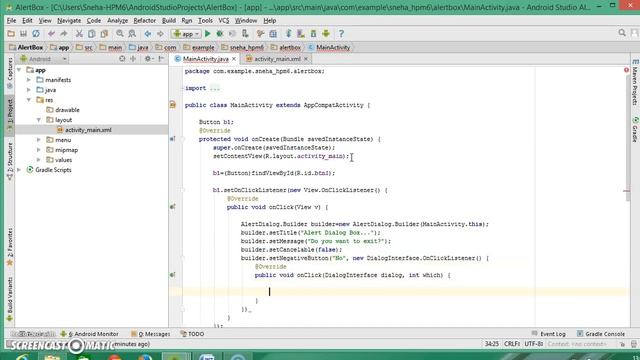This screenshot has height=360, width=640.
Task: Open the Android Monitor tool window
Action: click(x=89, y=334)
